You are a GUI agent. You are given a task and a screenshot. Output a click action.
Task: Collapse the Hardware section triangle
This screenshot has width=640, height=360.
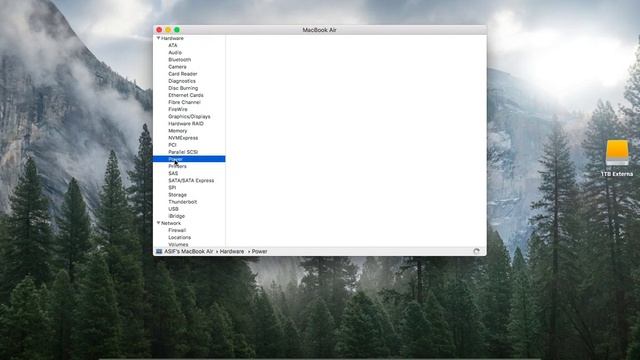coord(158,38)
